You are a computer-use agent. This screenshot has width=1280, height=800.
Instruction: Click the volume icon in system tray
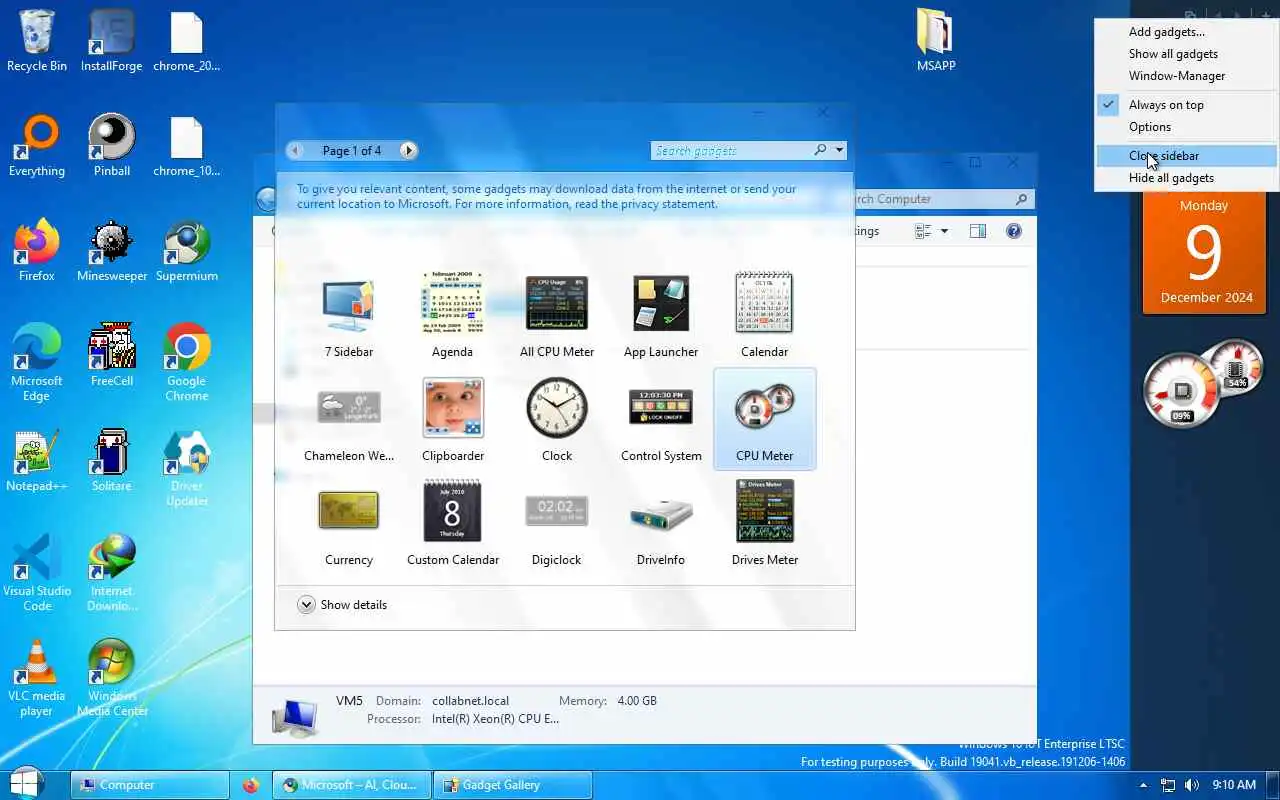pos(1192,785)
